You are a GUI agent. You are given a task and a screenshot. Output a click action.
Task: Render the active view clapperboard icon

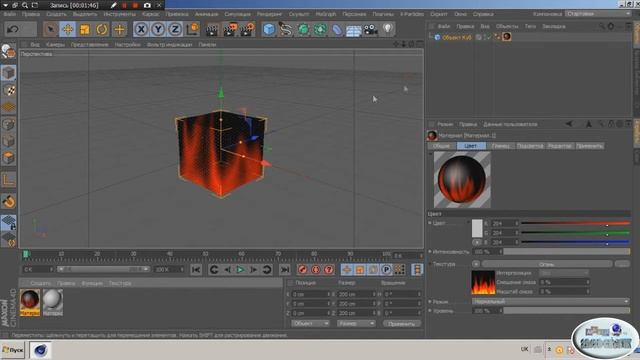(212, 29)
